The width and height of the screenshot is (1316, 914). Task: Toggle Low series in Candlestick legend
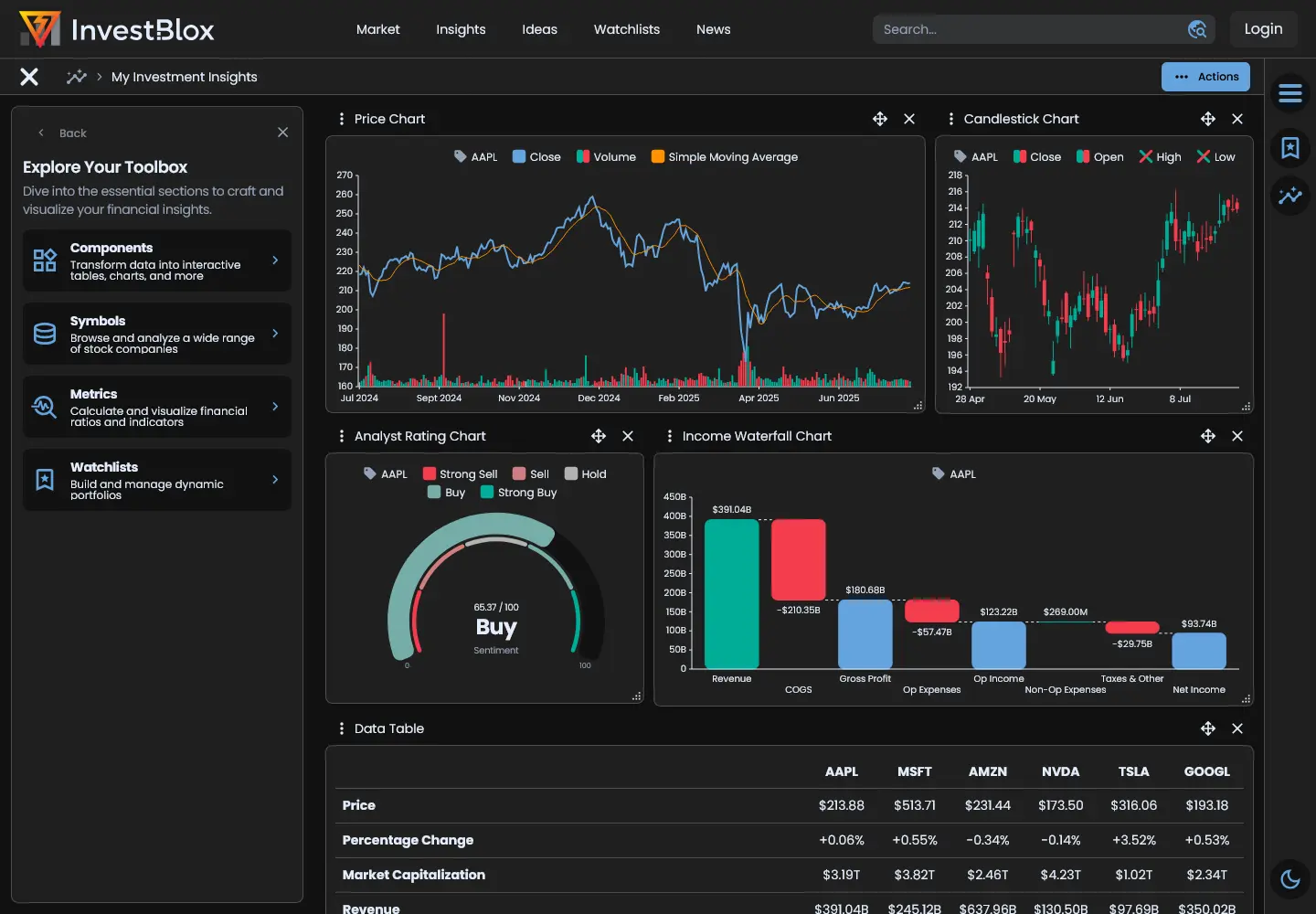click(1215, 157)
